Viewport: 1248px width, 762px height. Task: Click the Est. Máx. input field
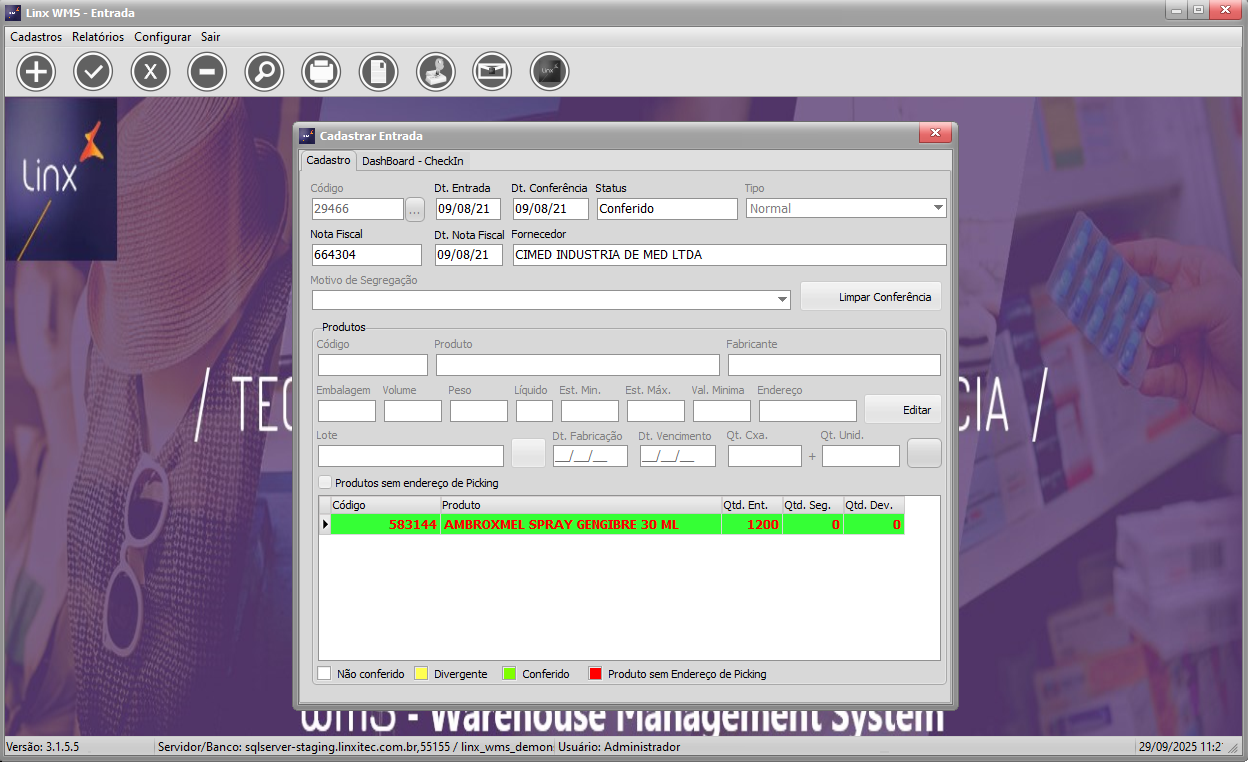(x=656, y=410)
